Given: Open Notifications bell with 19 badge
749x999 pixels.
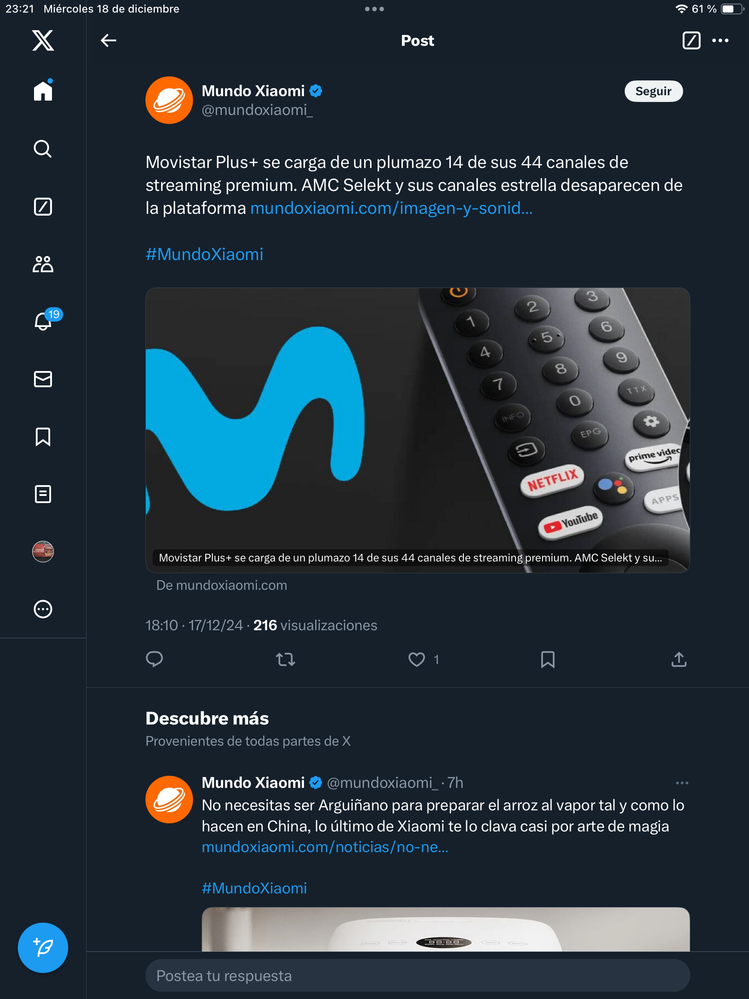Looking at the screenshot, I should (42, 321).
